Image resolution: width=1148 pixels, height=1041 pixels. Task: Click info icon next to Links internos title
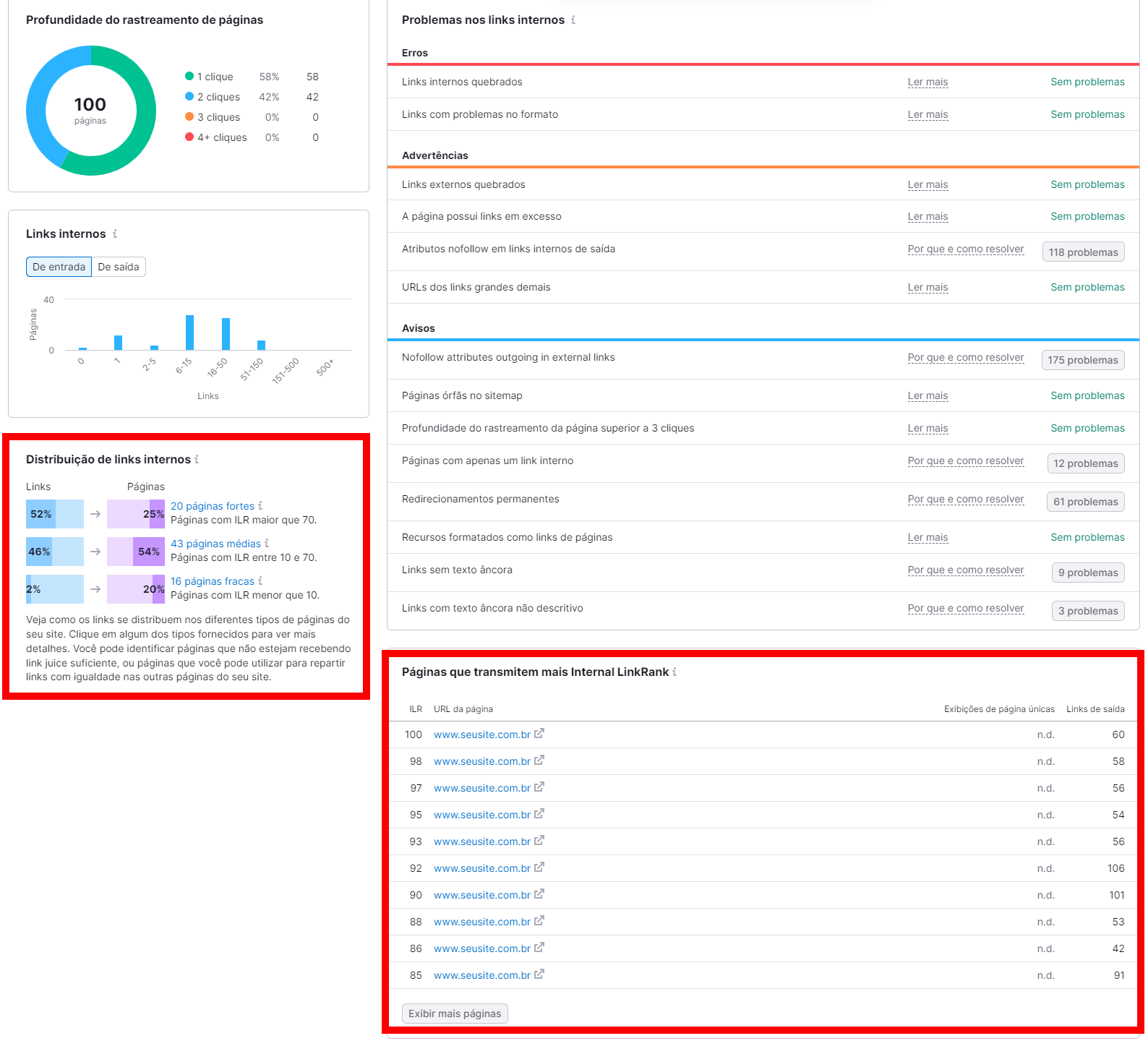(115, 234)
